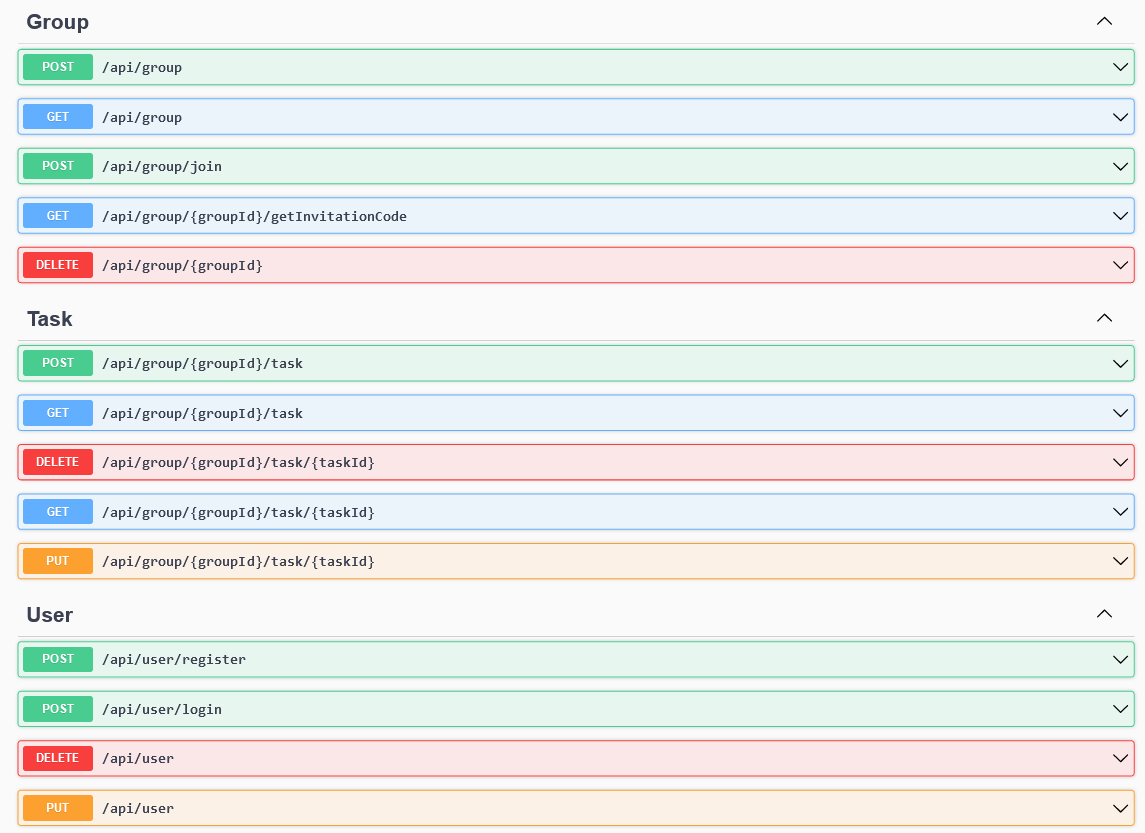Click the DELETE badge on /api/user
The width and height of the screenshot is (1145, 833).
(57, 758)
